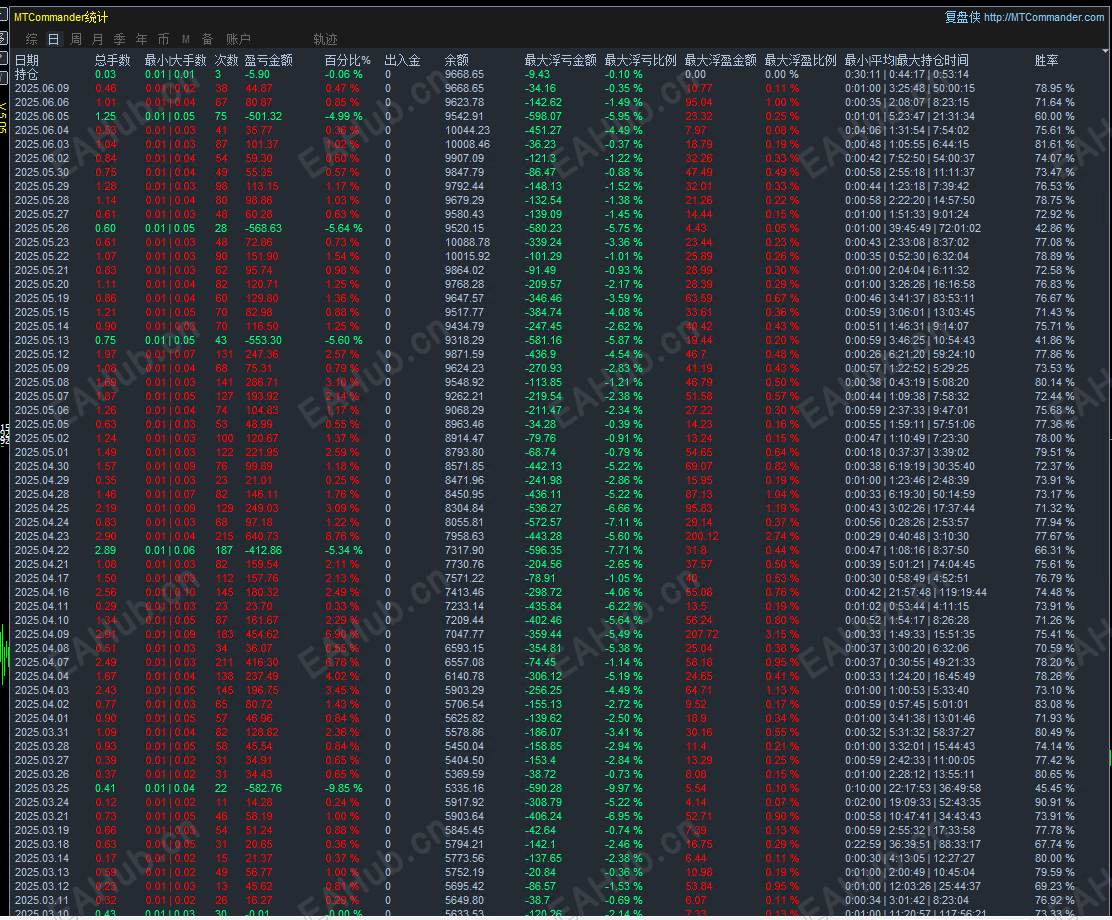Click the balance value 10088.78

(x=467, y=243)
